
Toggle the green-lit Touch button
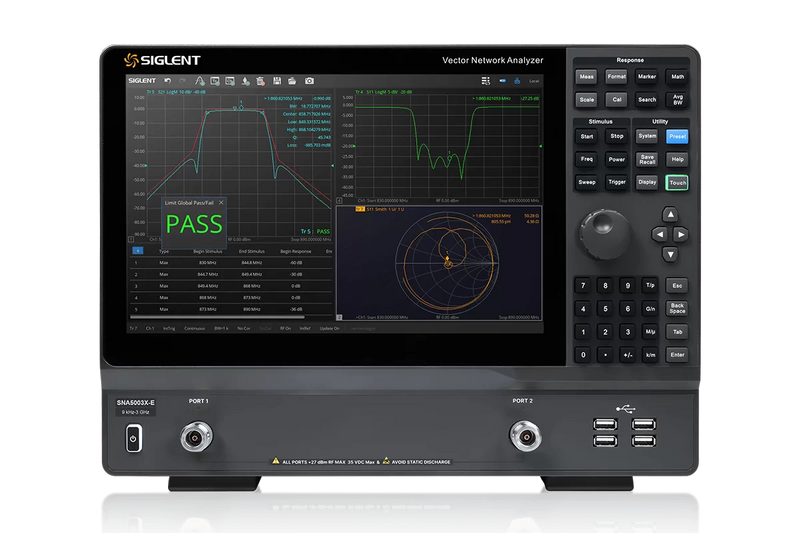point(677,183)
